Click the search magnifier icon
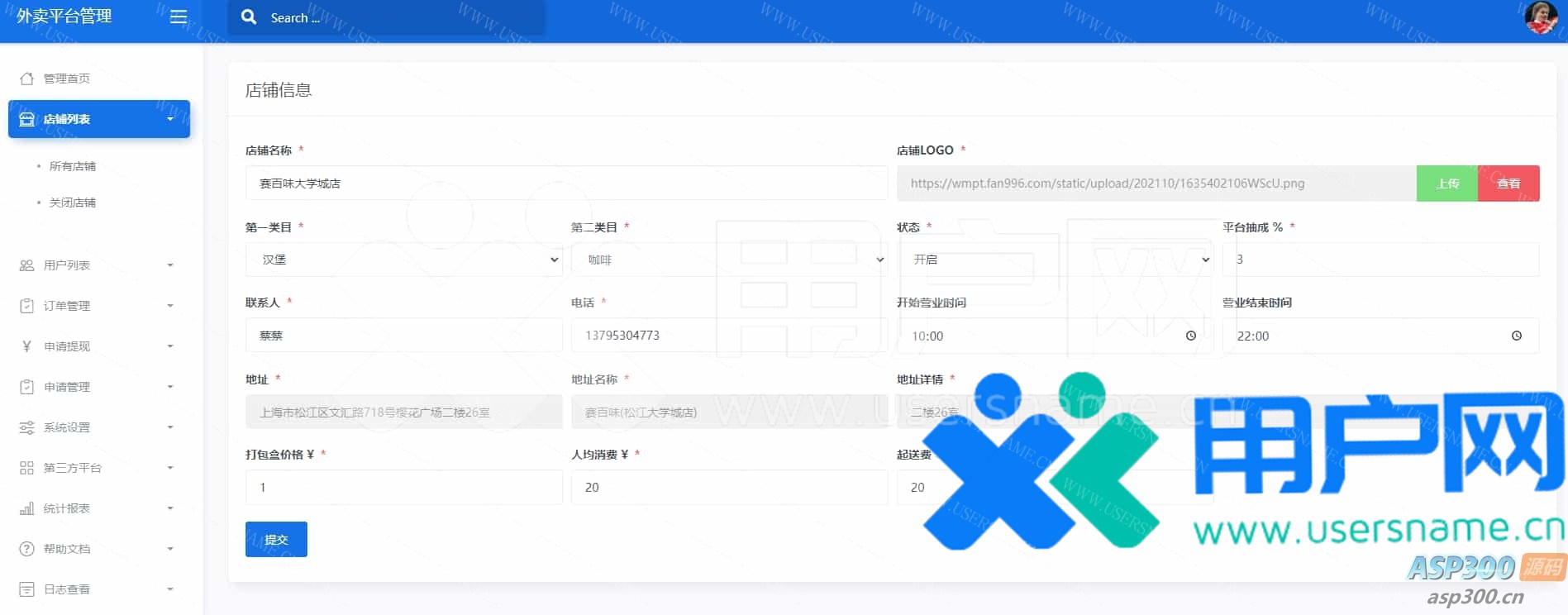Screen dimensions: 1568x615 tap(248, 17)
